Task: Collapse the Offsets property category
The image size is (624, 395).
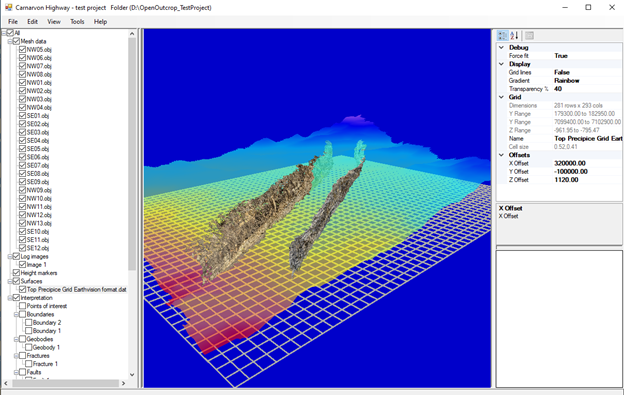Action: [501, 155]
